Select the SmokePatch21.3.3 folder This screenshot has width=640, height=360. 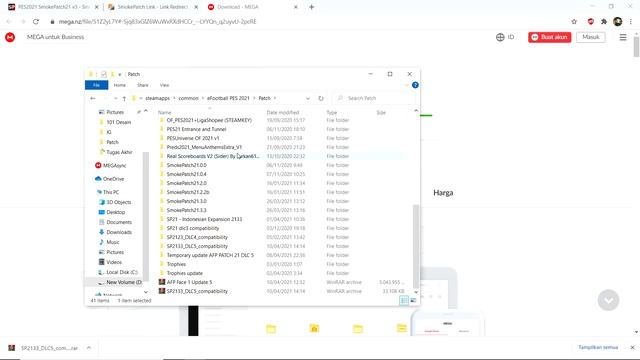tap(187, 210)
